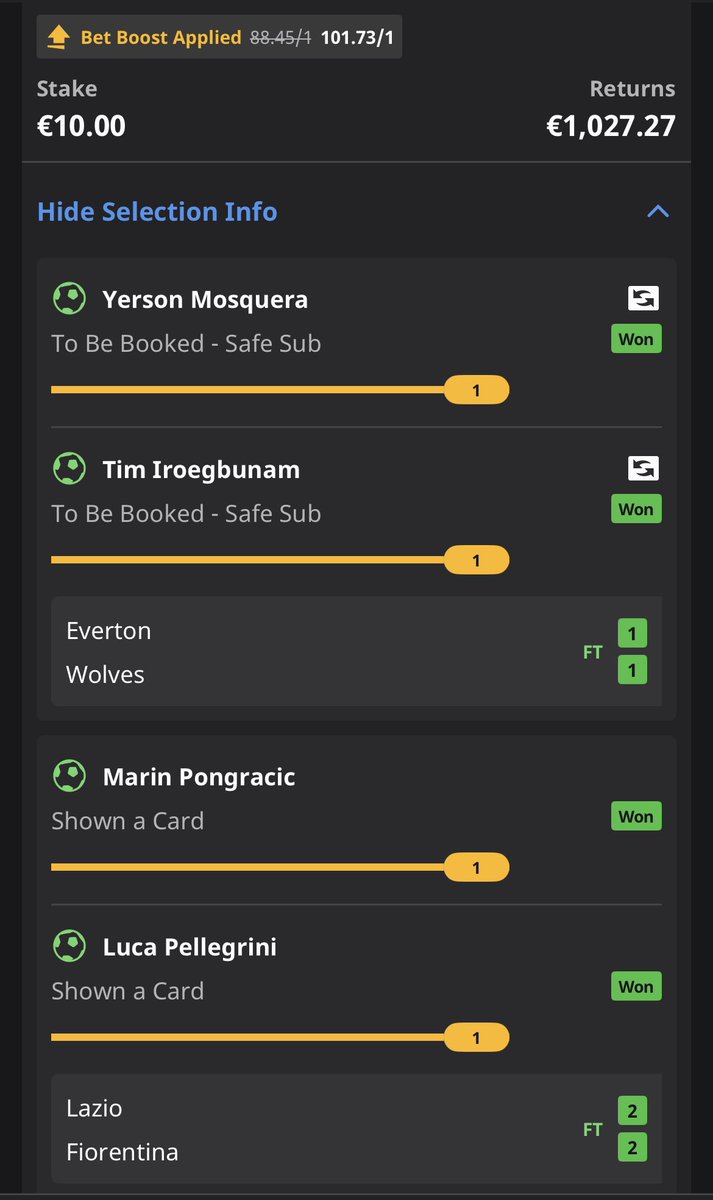Click football icon beside Tim Iroegbunam
Viewport: 713px width, 1200px height.
(69, 468)
